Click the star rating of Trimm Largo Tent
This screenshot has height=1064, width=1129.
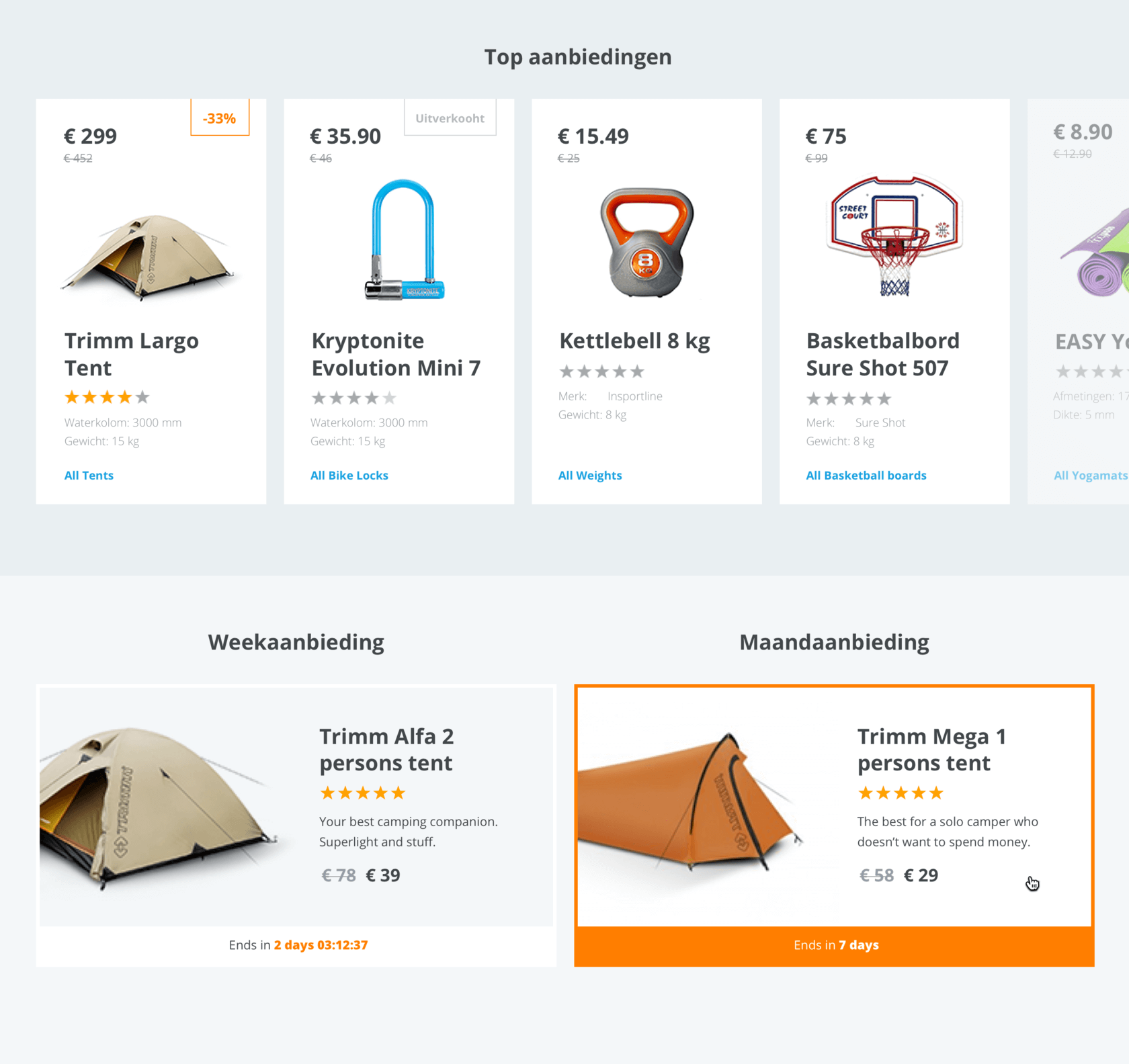[107, 398]
